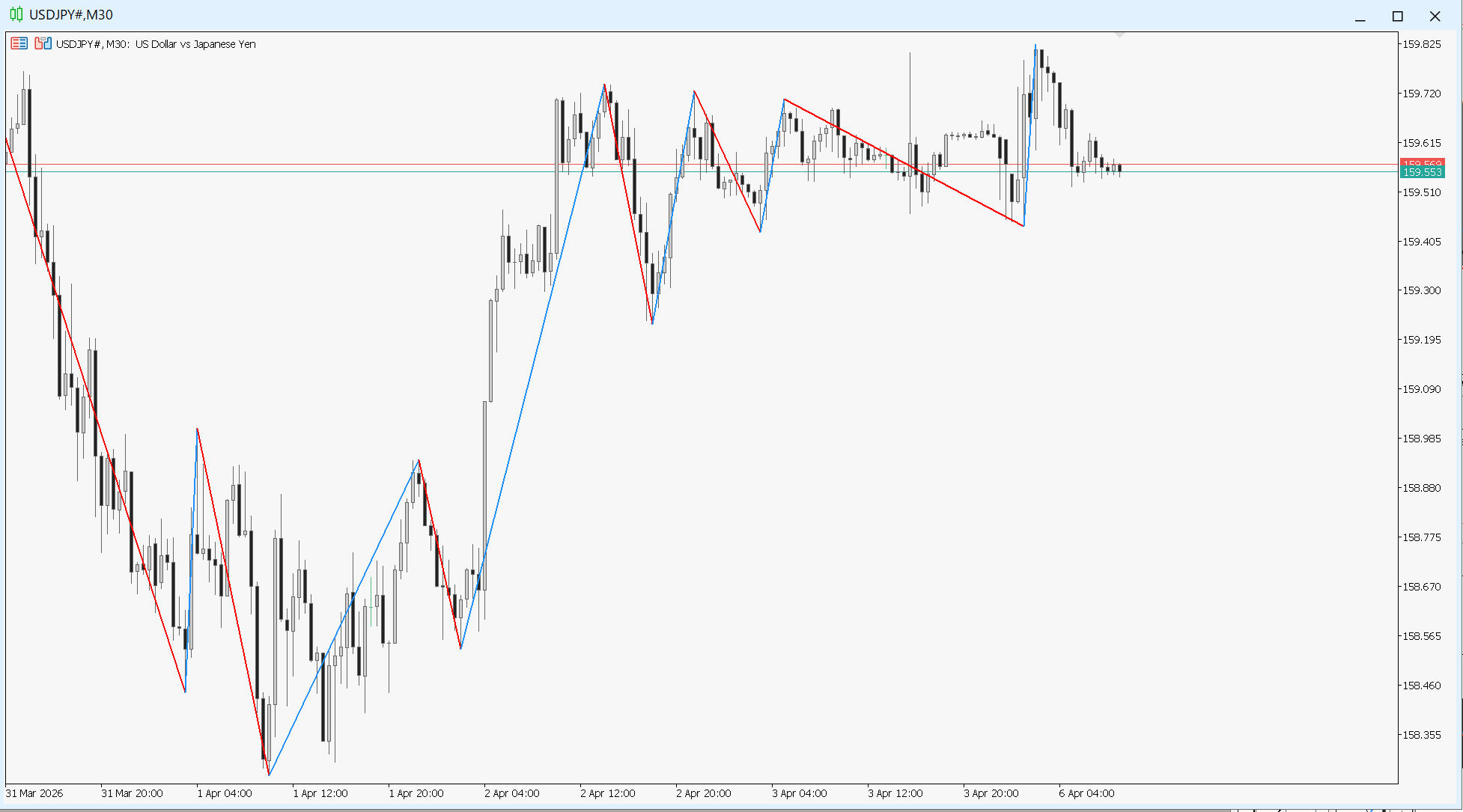Image resolution: width=1463 pixels, height=812 pixels.
Task: Click the USDJPY#,M30 window title text
Action: pos(71,15)
